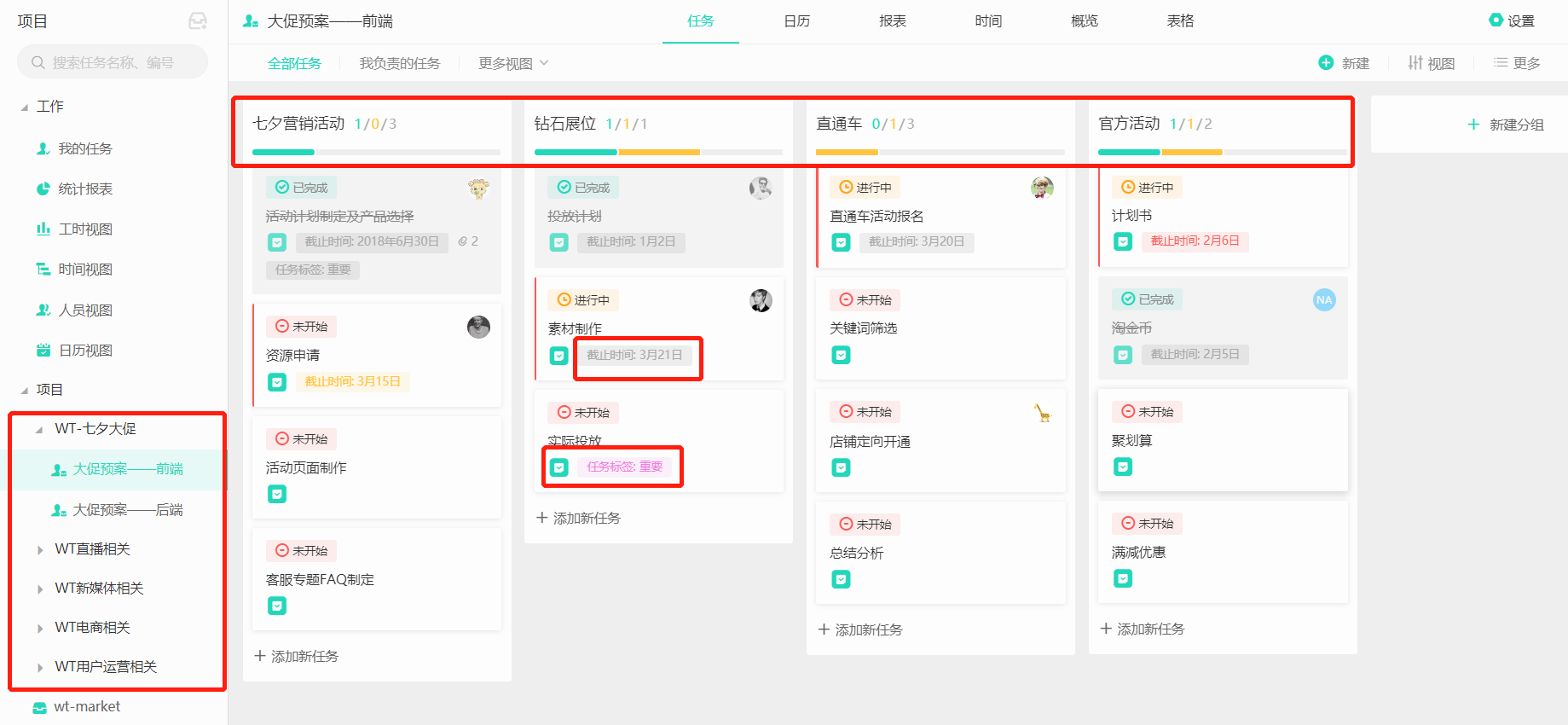Click the inbox icon beside 项目 header

pos(198,21)
